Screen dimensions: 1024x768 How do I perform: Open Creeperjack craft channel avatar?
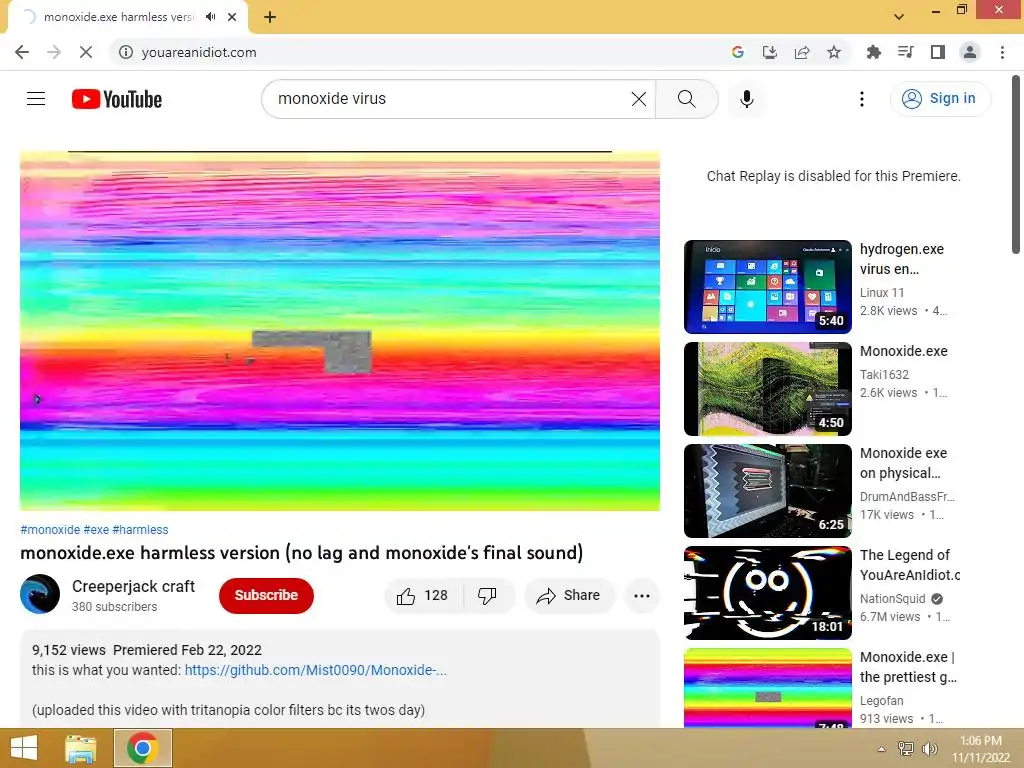[x=40, y=594]
